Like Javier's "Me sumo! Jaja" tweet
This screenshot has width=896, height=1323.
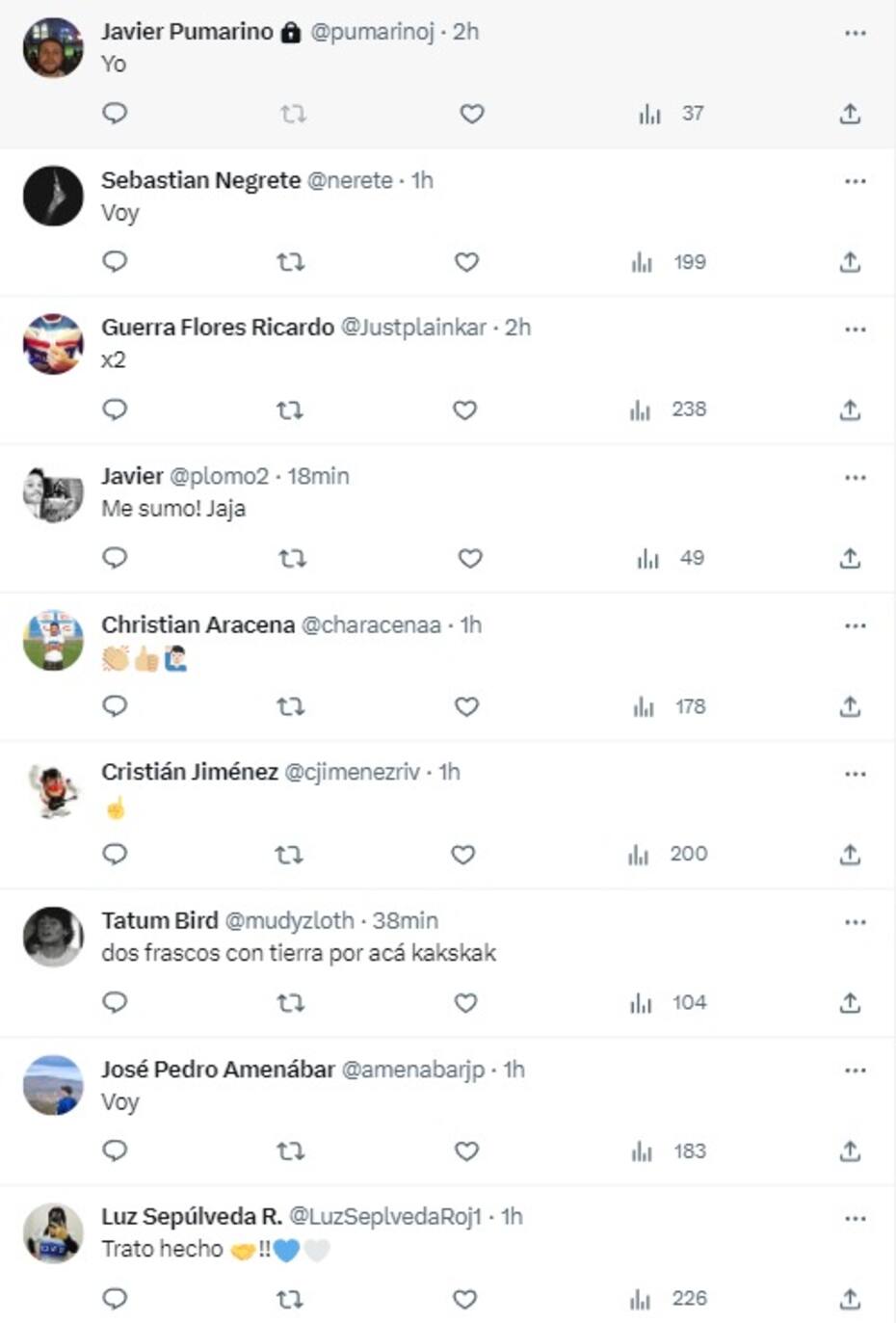(x=470, y=558)
